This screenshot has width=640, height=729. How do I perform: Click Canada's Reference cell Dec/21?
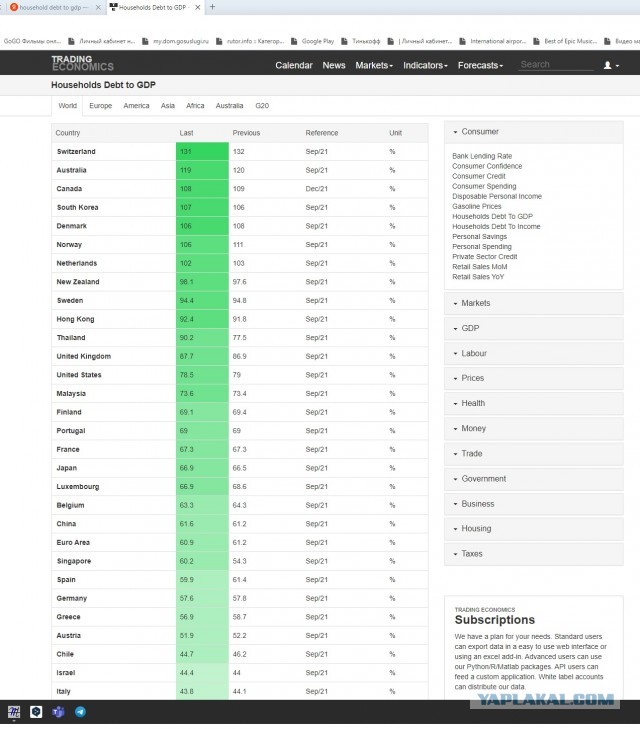click(x=317, y=189)
